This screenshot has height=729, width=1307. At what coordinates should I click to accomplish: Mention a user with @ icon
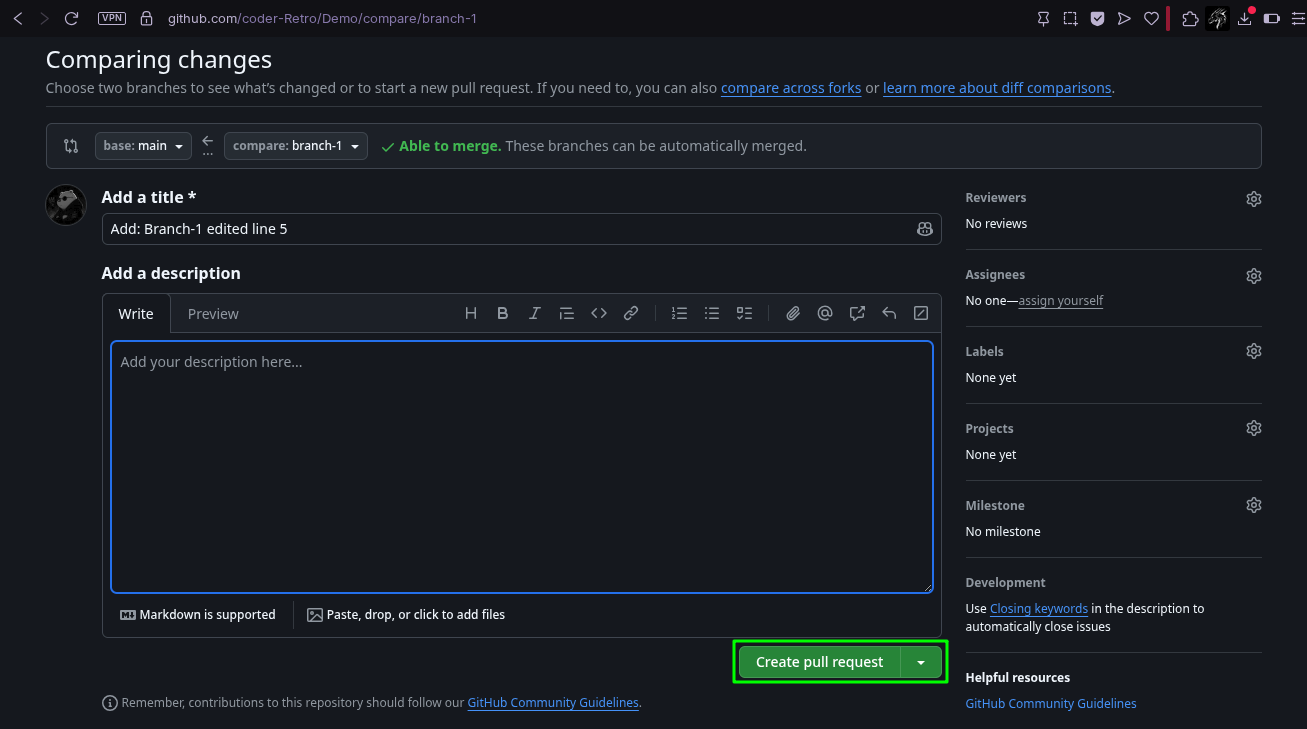(x=825, y=313)
